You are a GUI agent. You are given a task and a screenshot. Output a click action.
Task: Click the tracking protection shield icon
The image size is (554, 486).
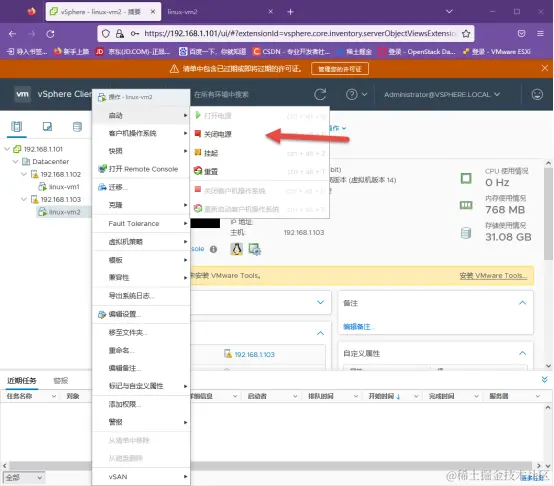[106, 34]
